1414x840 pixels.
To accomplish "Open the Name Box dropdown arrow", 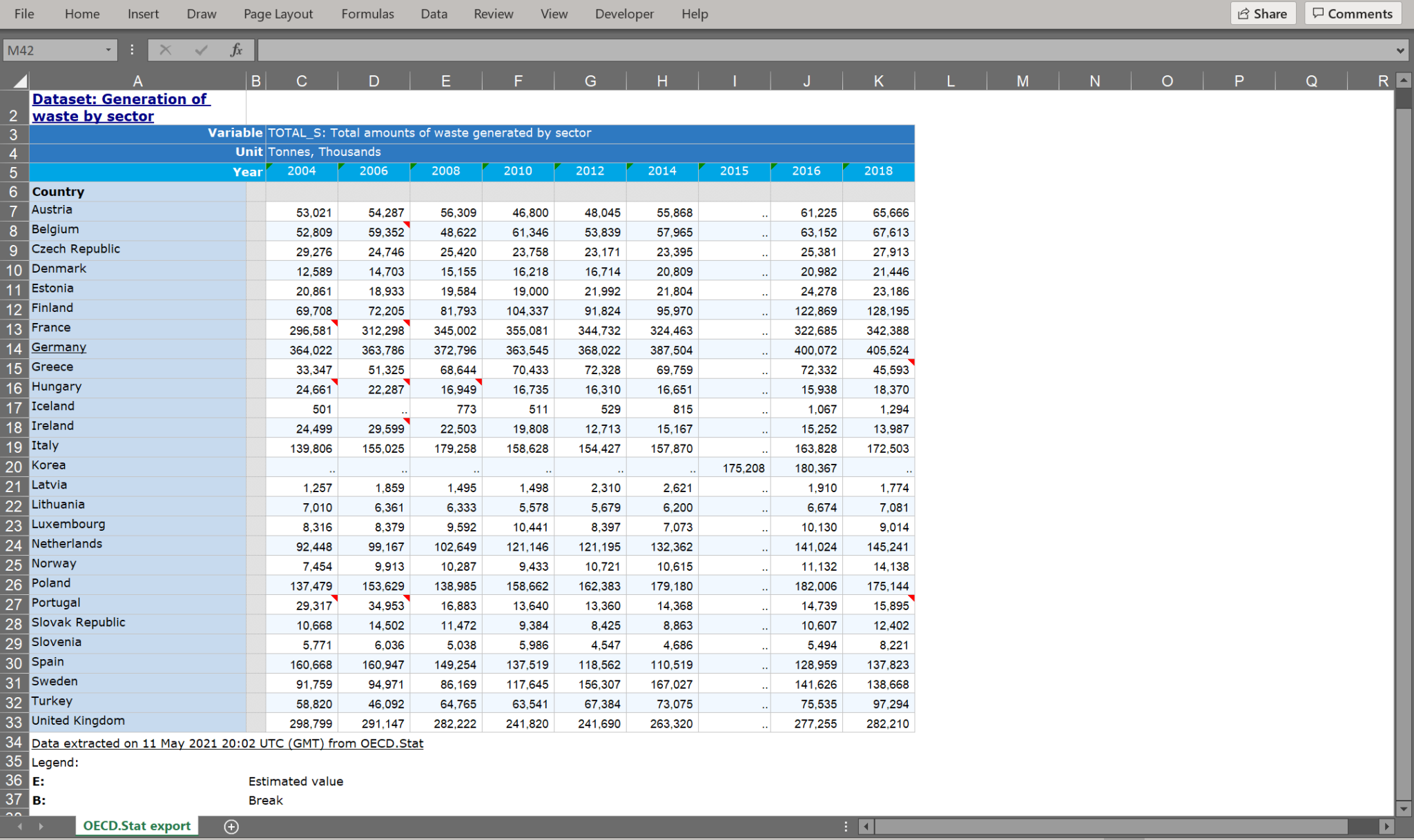I will click(108, 50).
